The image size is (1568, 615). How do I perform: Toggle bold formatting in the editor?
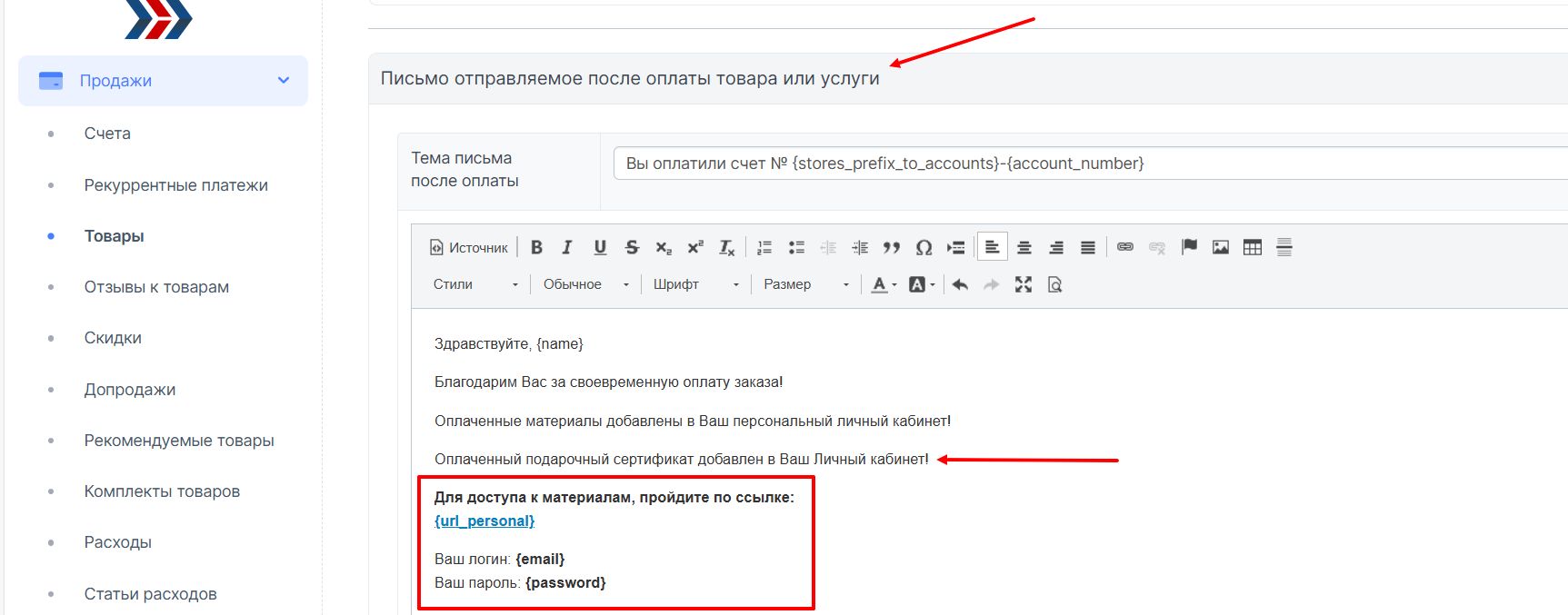(x=536, y=247)
